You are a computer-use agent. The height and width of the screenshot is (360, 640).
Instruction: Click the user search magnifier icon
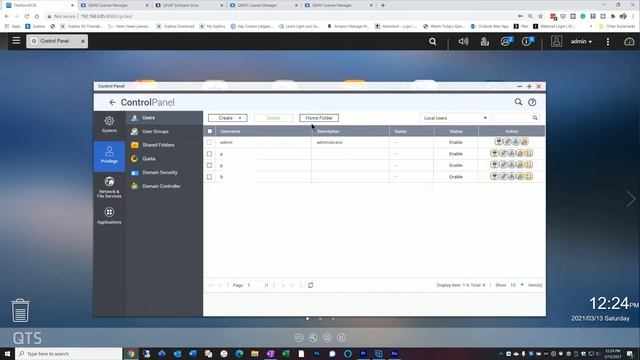pyautogui.click(x=535, y=118)
